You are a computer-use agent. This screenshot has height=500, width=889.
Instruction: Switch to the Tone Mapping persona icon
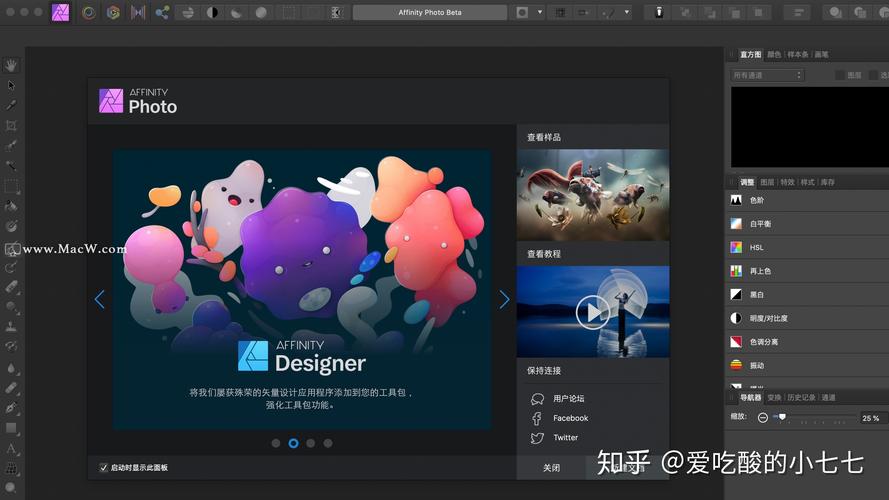point(138,12)
